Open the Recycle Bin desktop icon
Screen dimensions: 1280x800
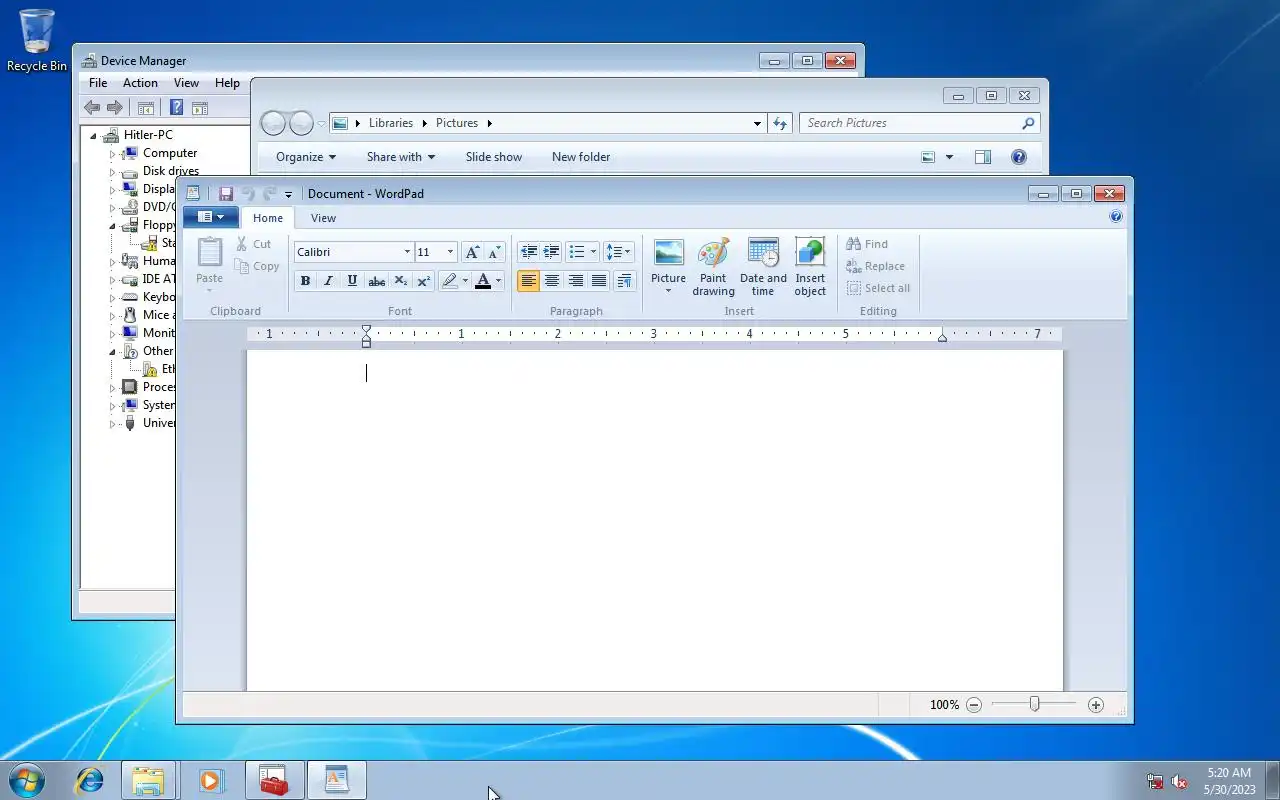37,41
